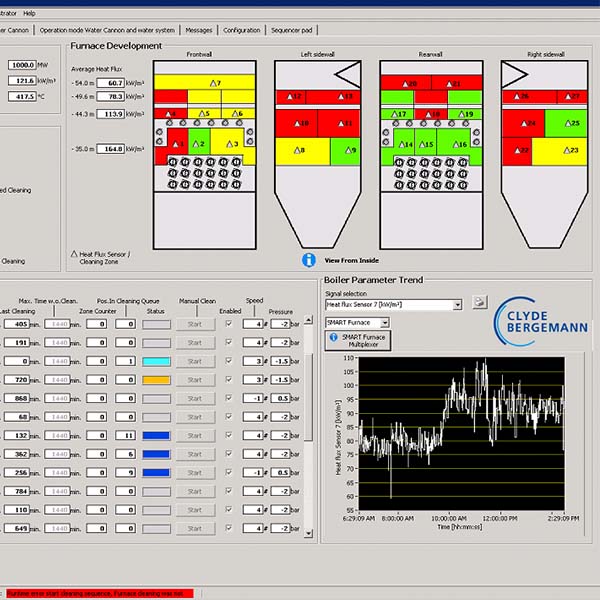
Task: Select green zone 2 on the Frontwall
Action: click(199, 144)
